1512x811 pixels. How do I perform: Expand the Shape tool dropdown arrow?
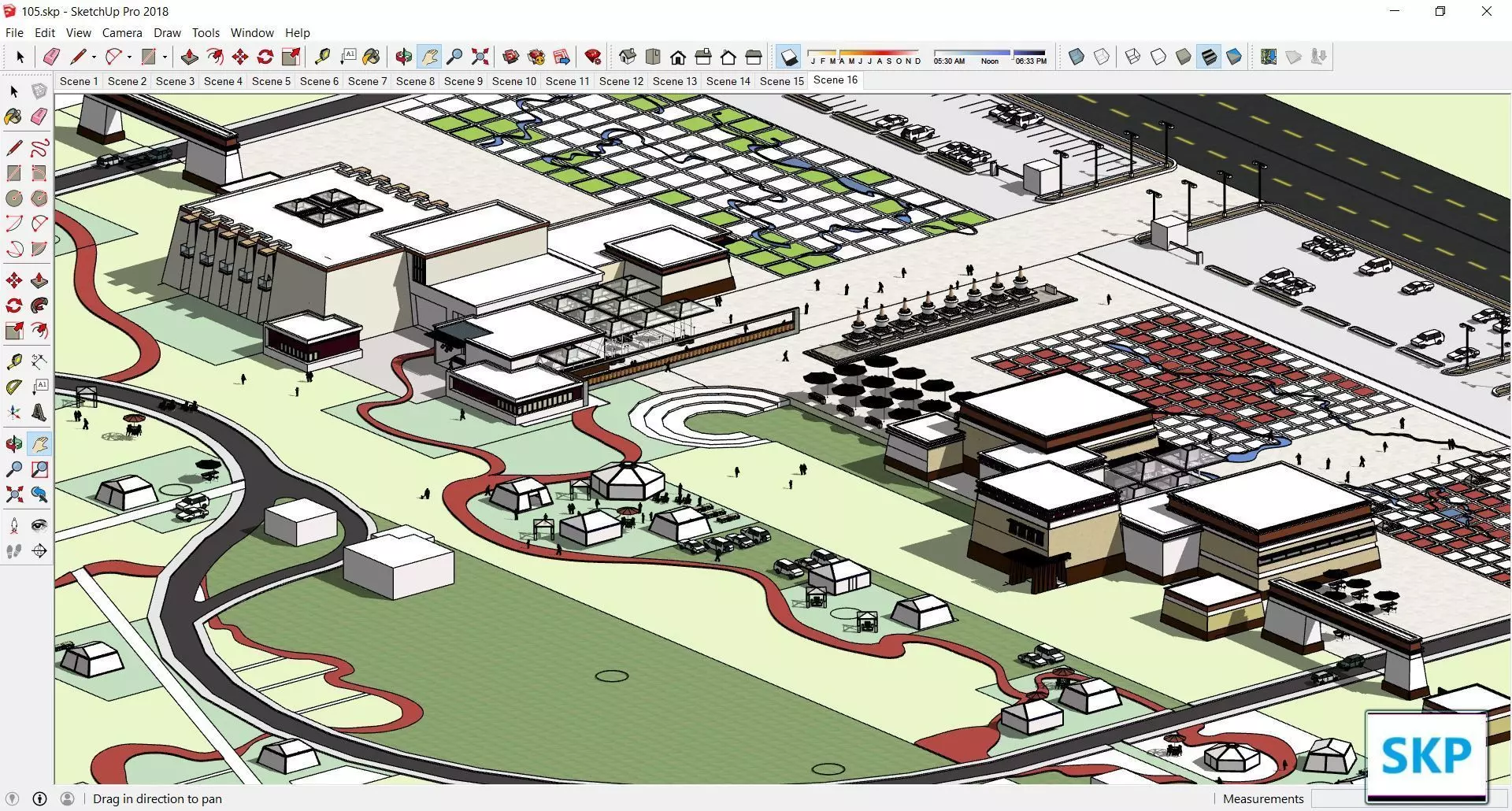(165, 57)
